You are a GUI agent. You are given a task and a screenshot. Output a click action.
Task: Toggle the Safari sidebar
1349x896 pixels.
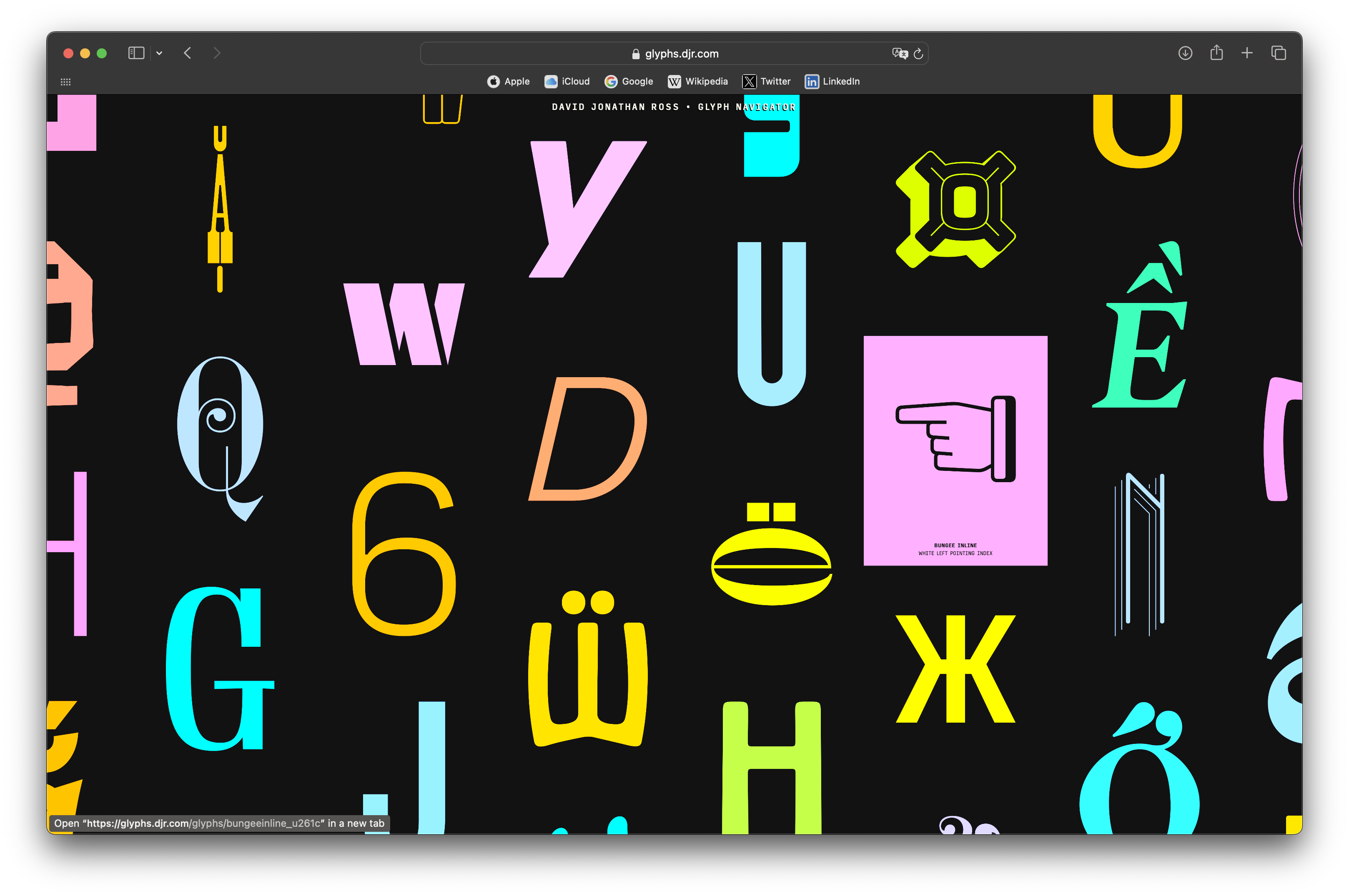point(136,53)
